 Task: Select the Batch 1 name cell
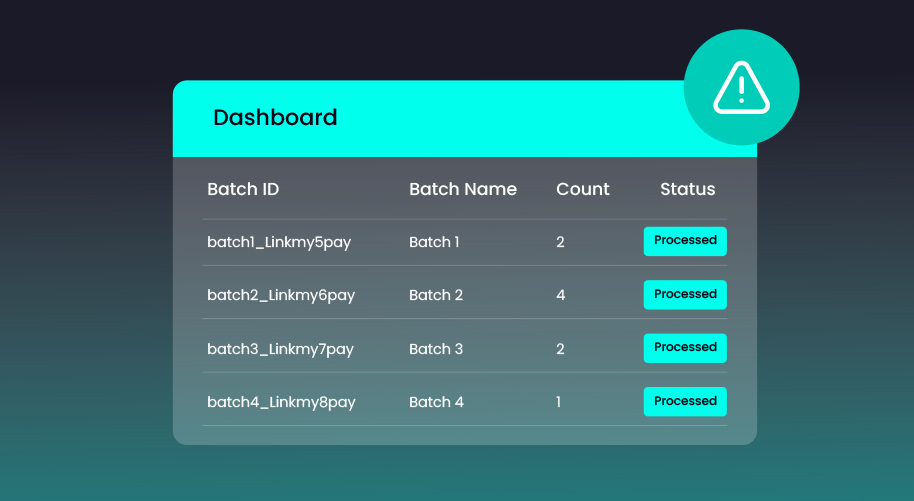click(434, 242)
